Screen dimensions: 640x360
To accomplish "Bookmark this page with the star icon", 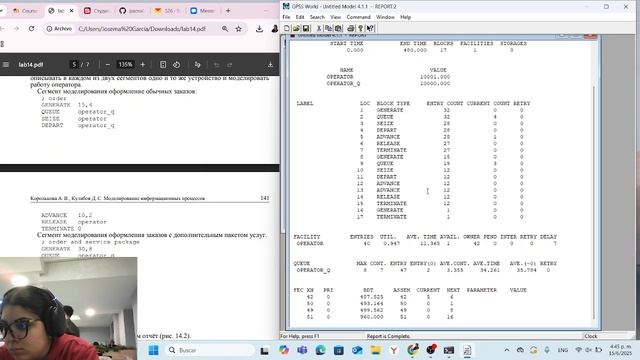I will click(239, 29).
